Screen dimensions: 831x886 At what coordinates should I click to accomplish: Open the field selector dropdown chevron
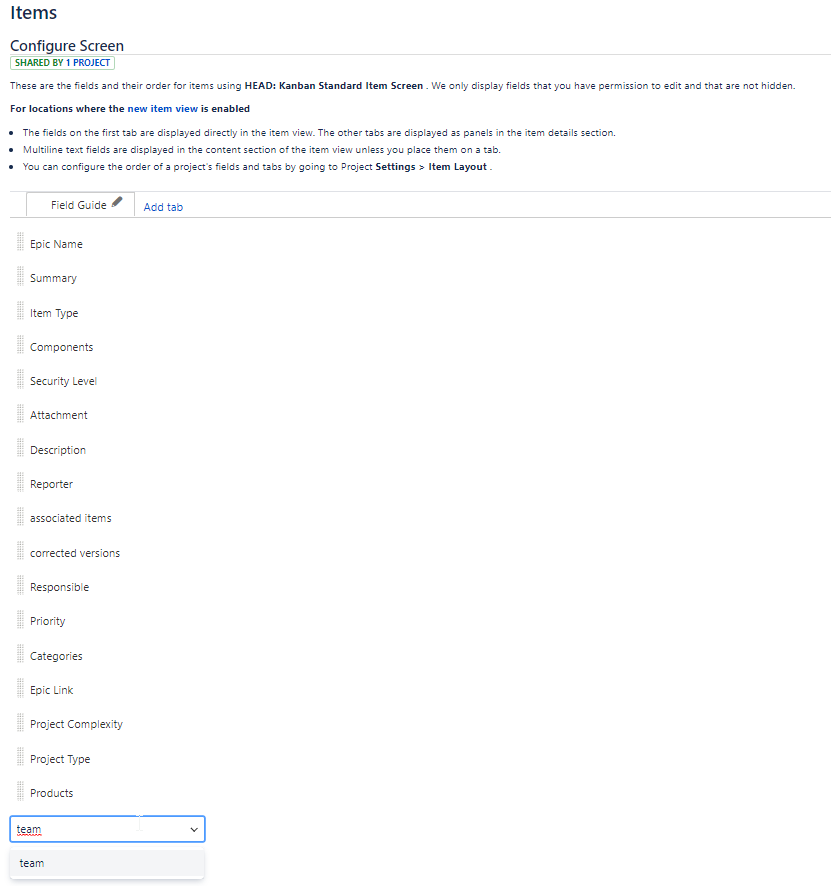(x=194, y=828)
